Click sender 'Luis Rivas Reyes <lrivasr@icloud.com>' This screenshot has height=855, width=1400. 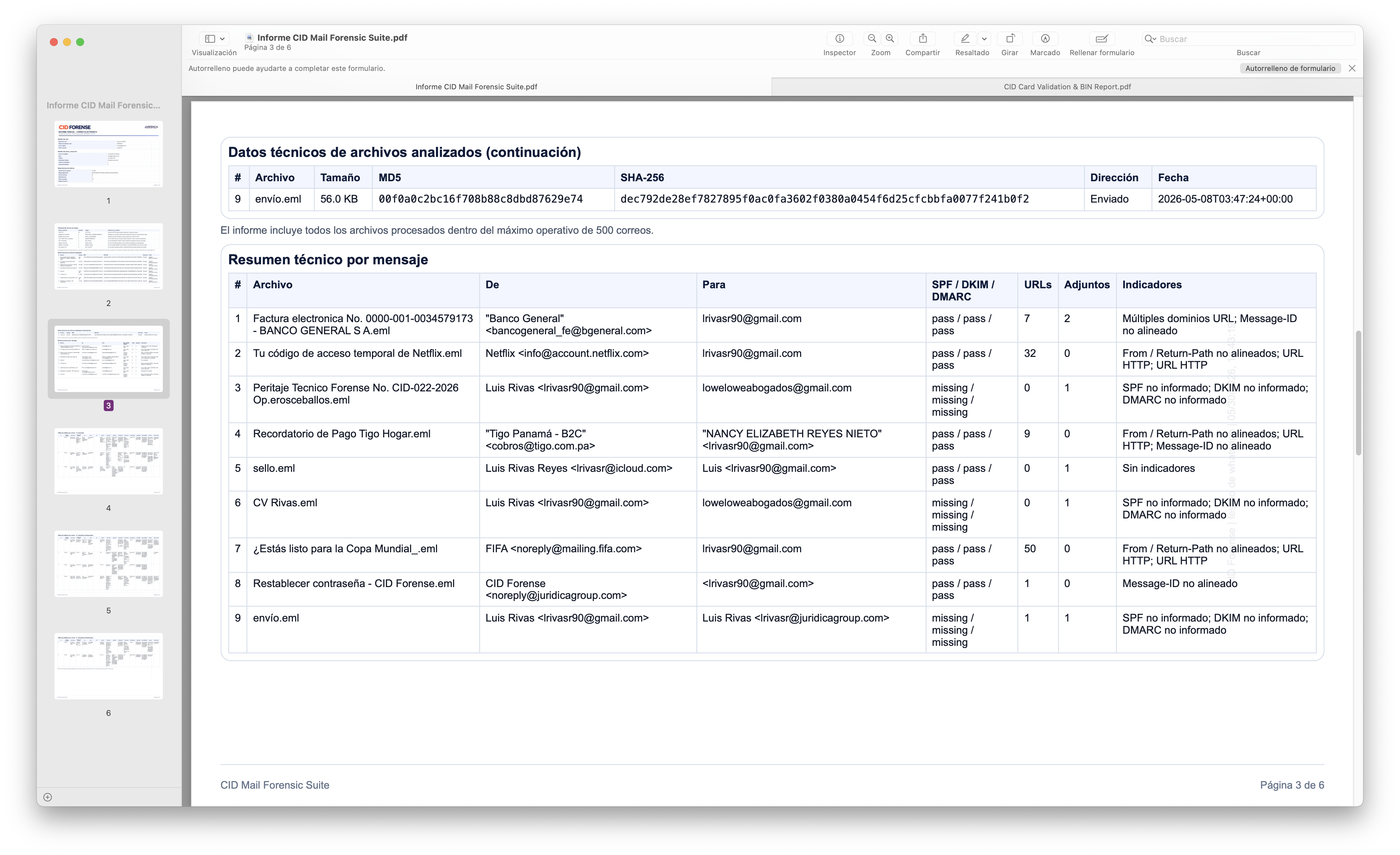pyautogui.click(x=579, y=468)
